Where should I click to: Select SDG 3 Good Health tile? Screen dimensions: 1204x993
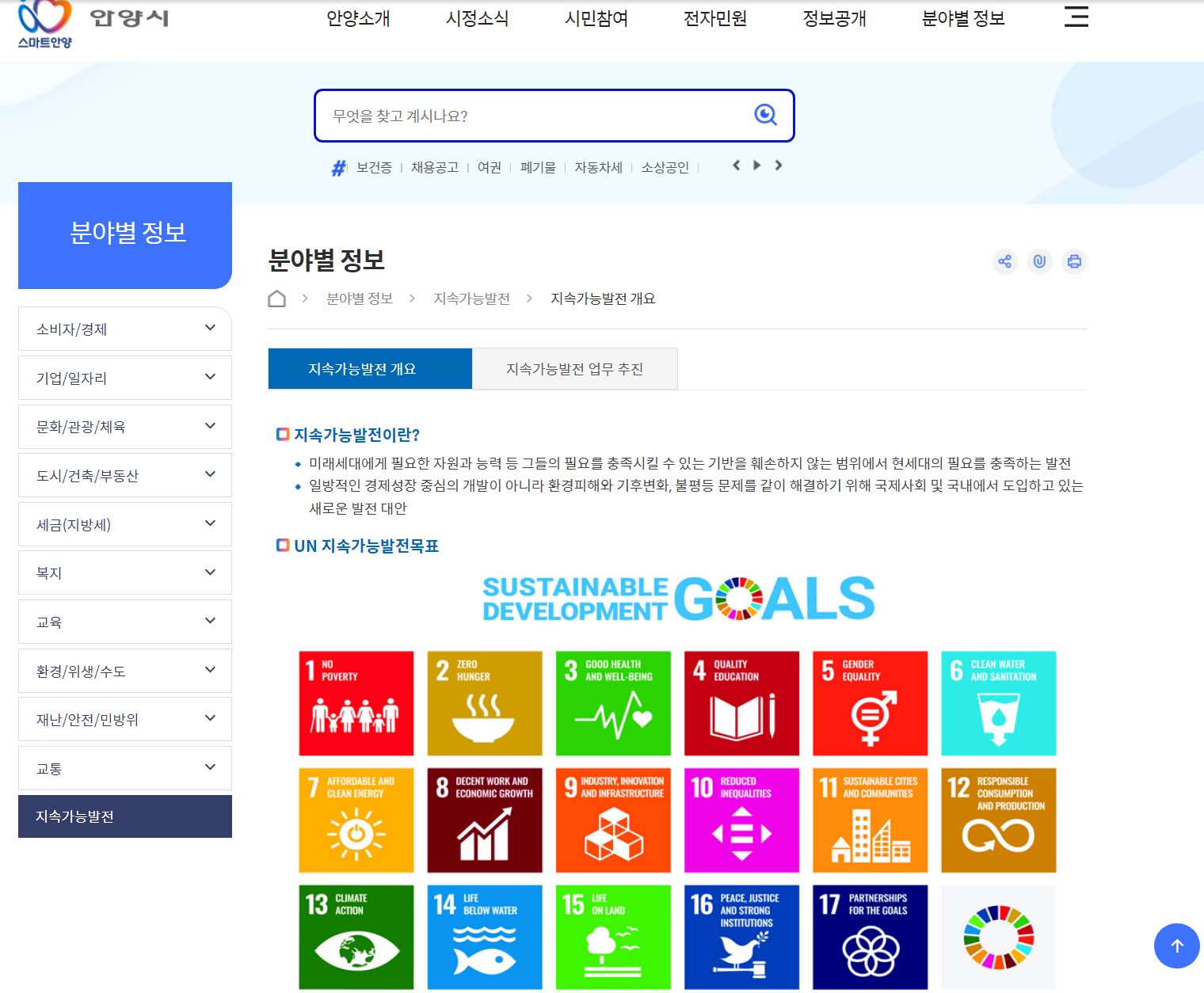(x=613, y=703)
